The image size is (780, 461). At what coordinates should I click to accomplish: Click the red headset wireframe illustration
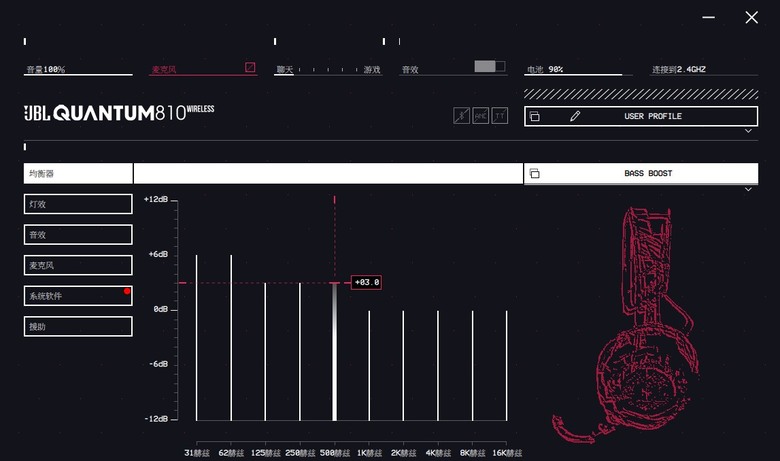click(628, 326)
